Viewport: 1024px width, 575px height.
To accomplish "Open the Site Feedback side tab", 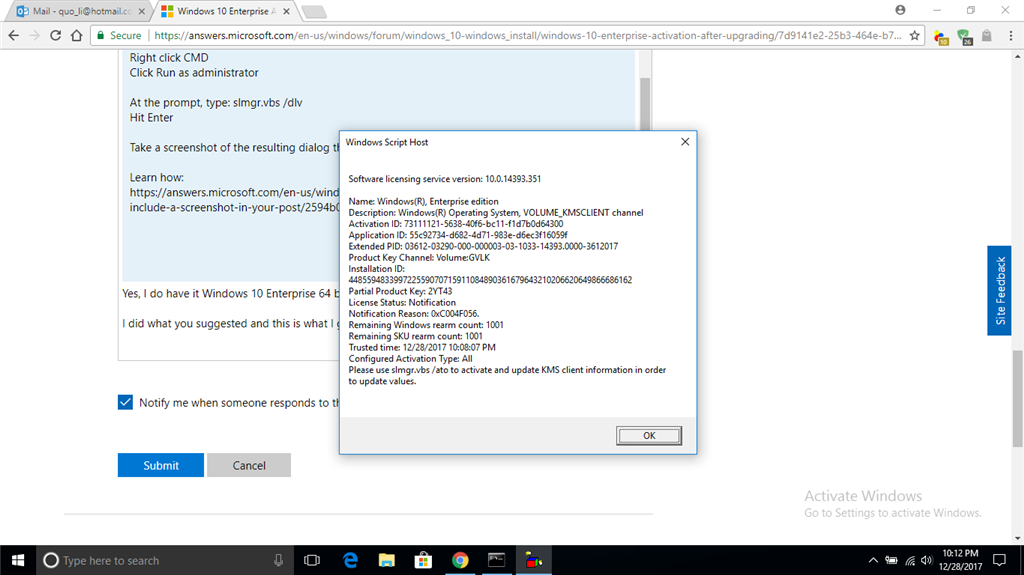I will click(x=999, y=291).
